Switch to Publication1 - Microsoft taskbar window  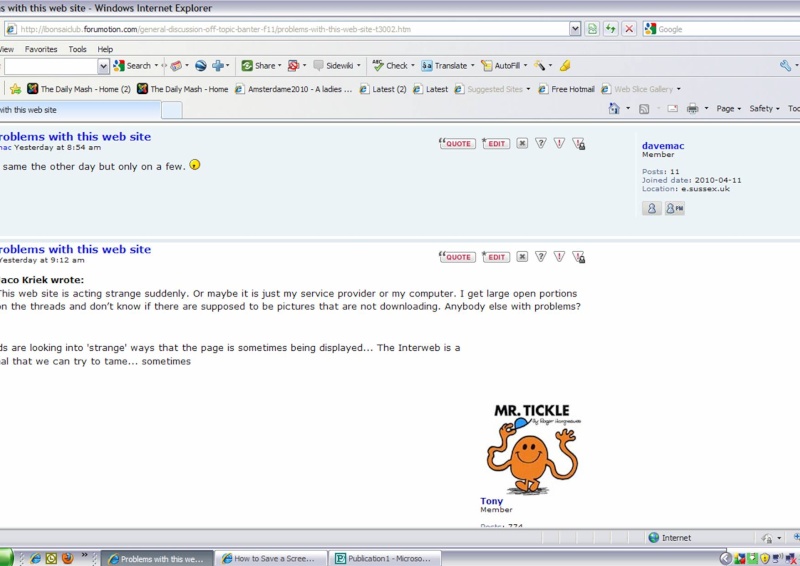(x=385, y=559)
